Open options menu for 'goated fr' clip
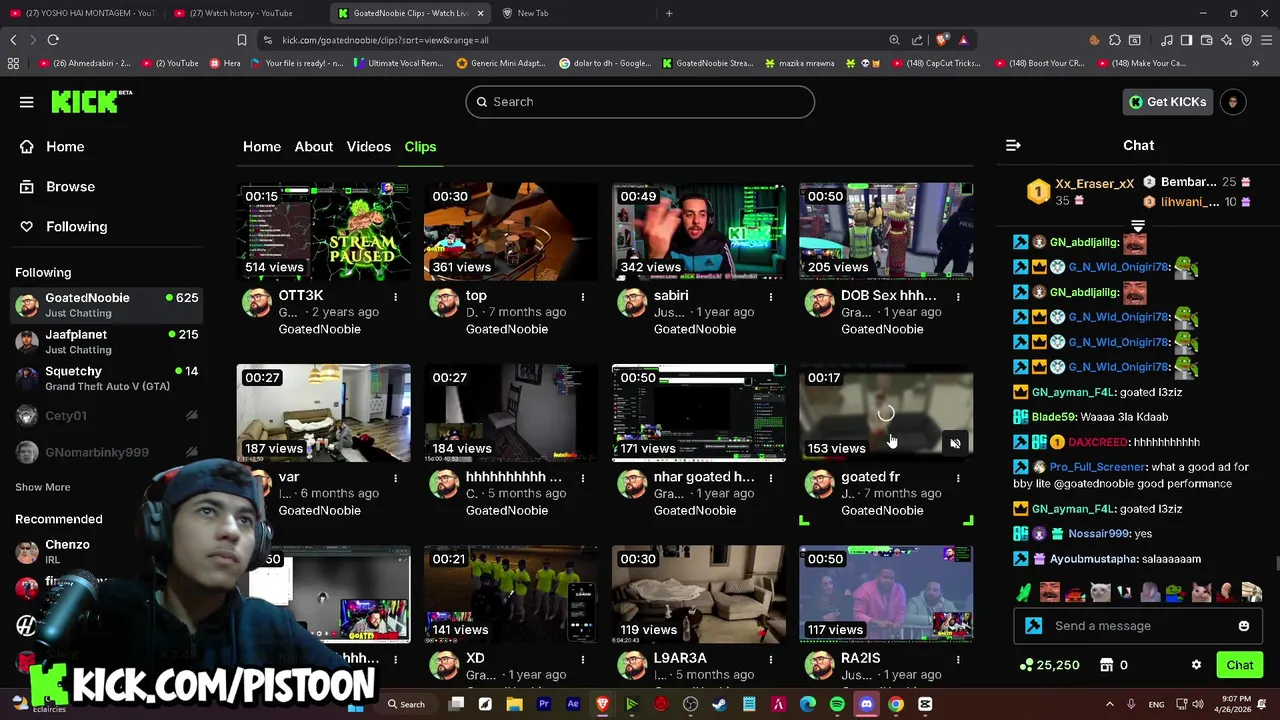Screen dimensions: 1280x720 958,478
